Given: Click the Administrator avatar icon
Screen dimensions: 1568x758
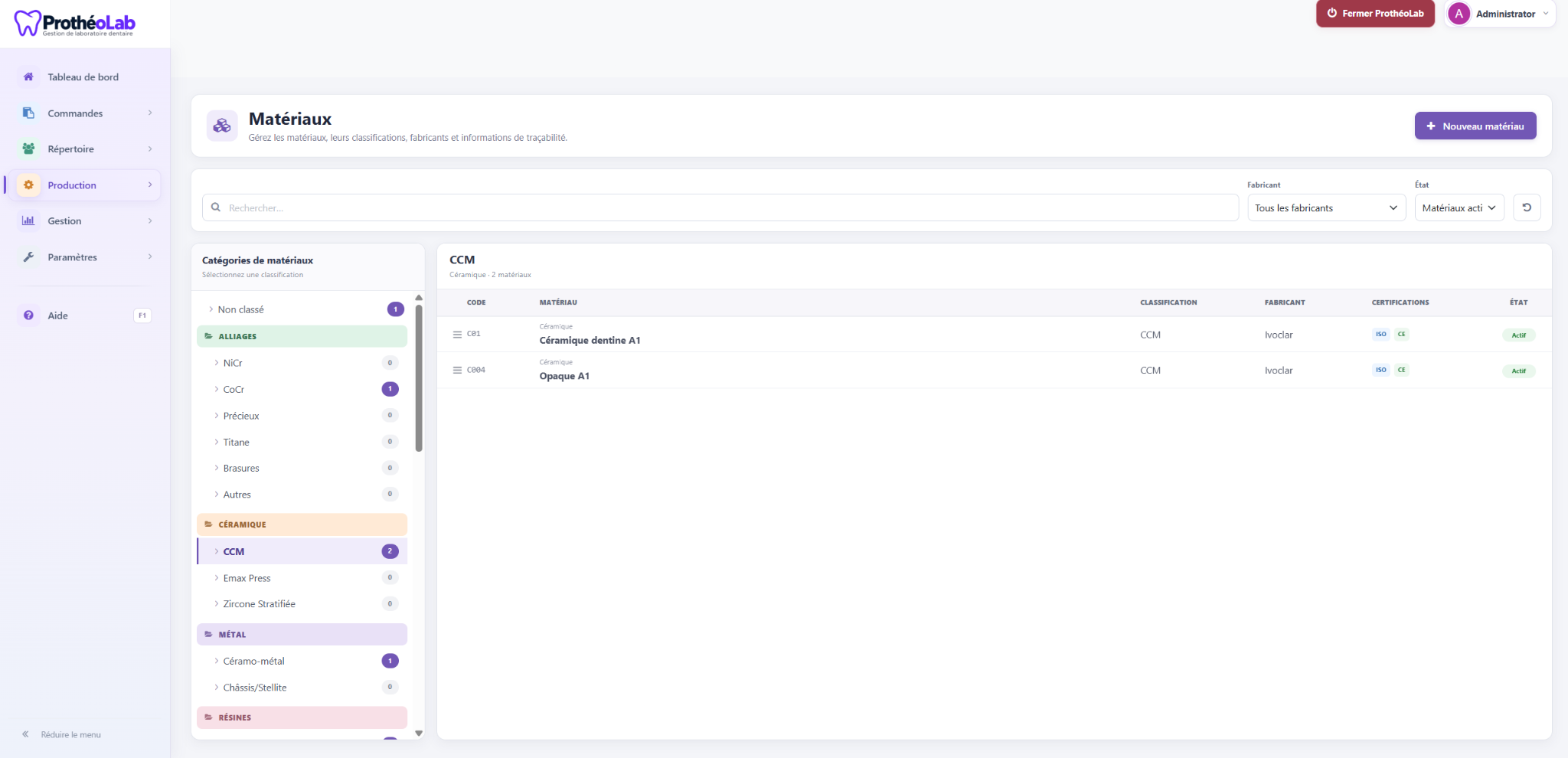Looking at the screenshot, I should point(1459,14).
